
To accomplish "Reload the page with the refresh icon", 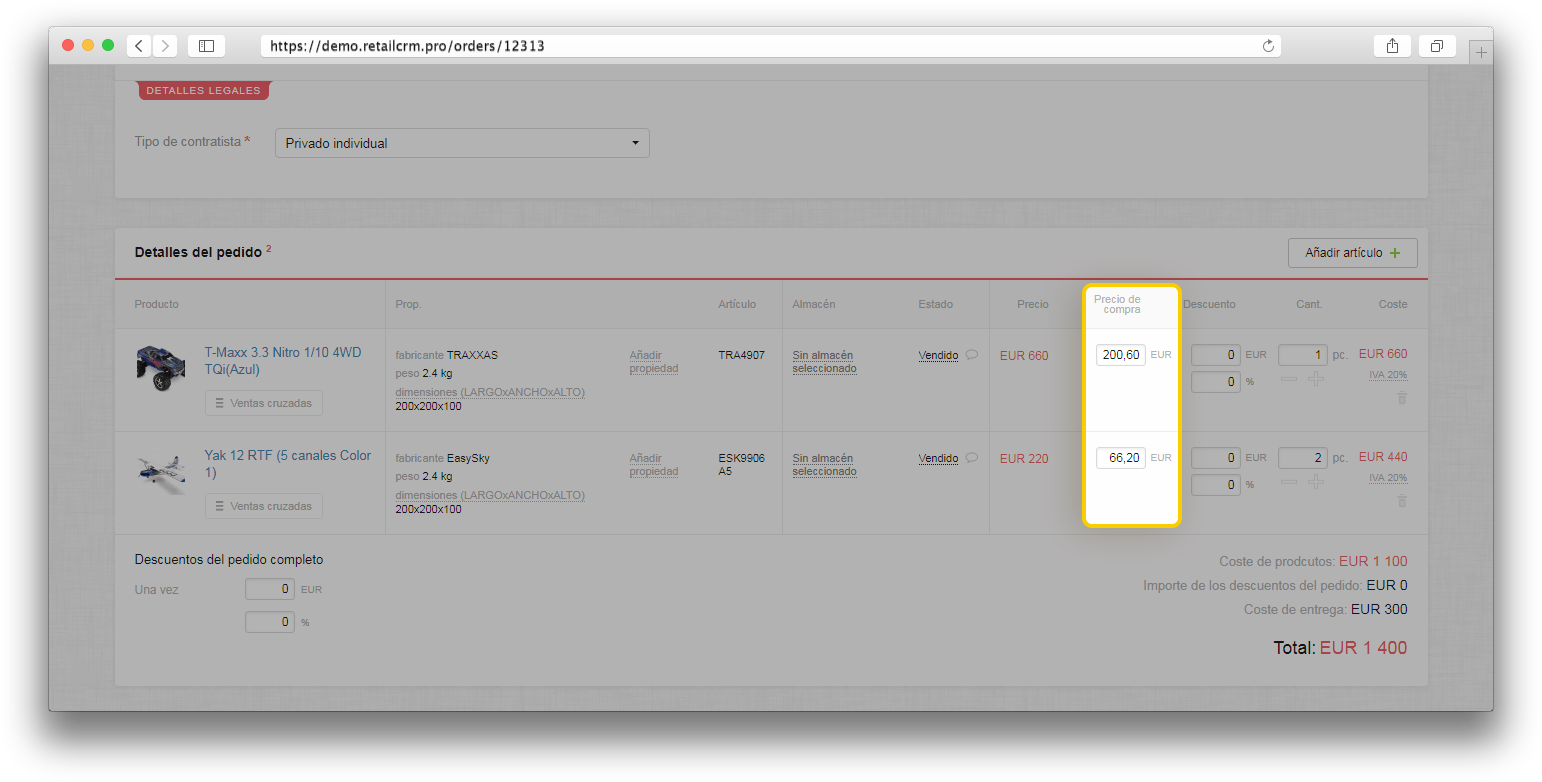I will pyautogui.click(x=1268, y=46).
